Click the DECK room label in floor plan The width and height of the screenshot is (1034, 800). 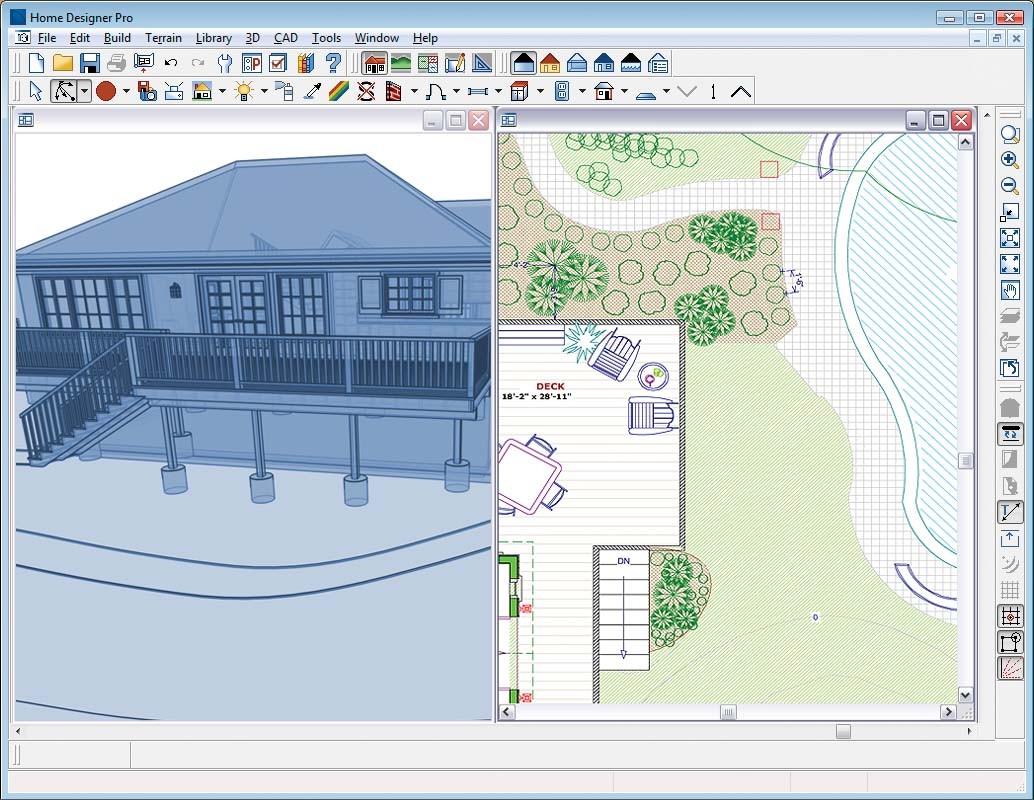tap(550, 386)
